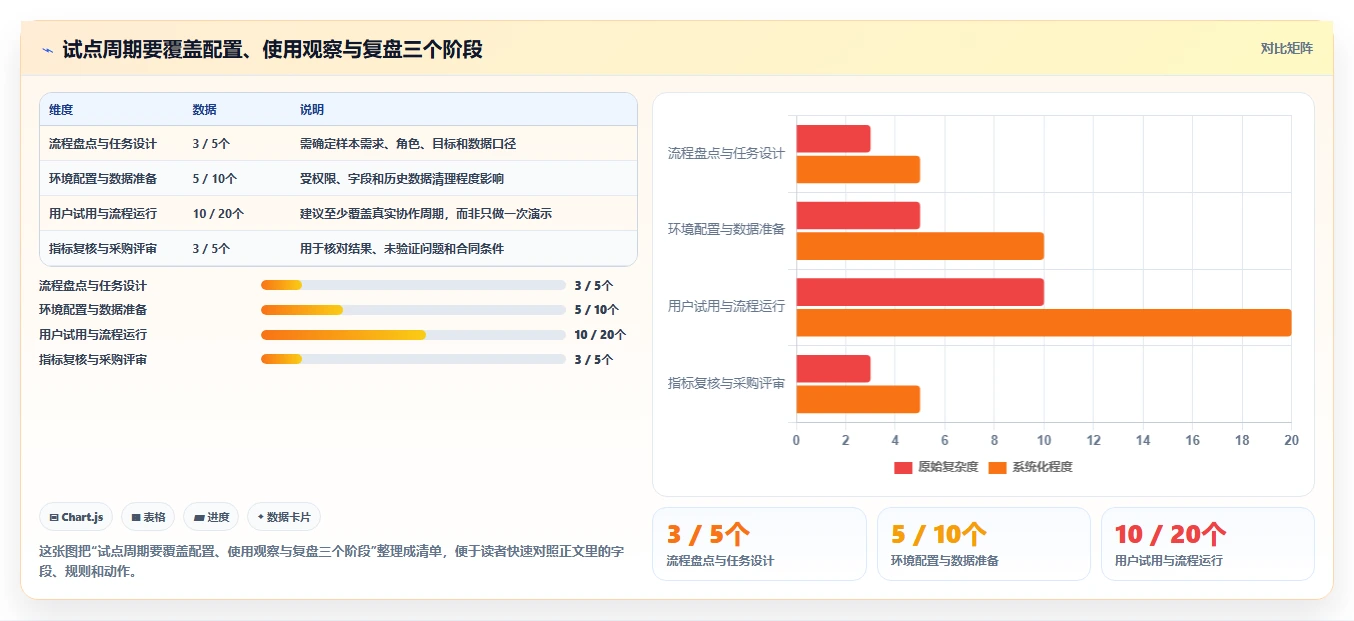Screen dimensions: 1354x621
Task: Click the 5 / 10个 value beside progress bar
Action: point(597,310)
